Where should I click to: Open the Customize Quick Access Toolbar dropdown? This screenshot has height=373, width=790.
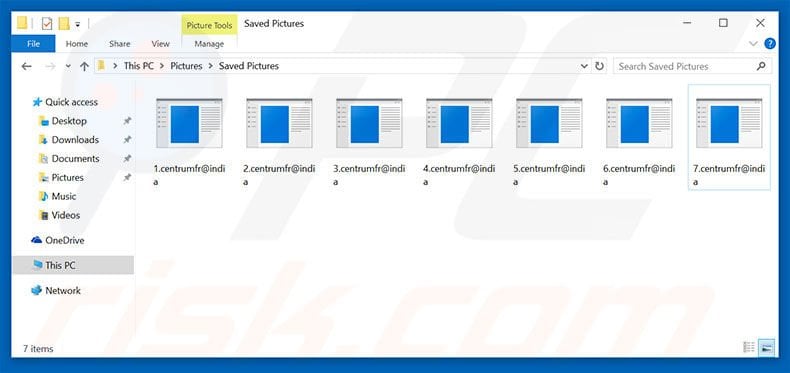click(x=78, y=24)
